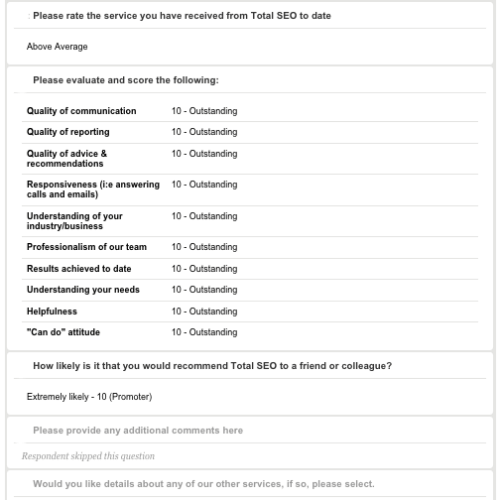Image resolution: width=500 pixels, height=500 pixels.
Task: Select the Helpfulness row label
Action: pyautogui.click(x=52, y=311)
